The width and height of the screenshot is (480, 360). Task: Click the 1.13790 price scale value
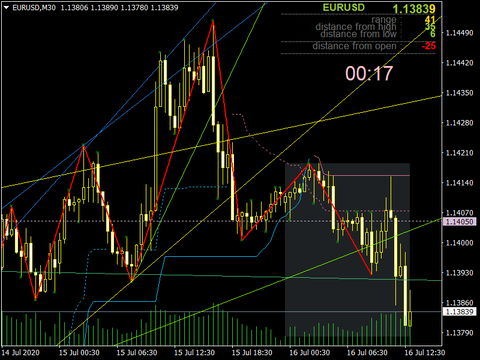[x=459, y=333]
